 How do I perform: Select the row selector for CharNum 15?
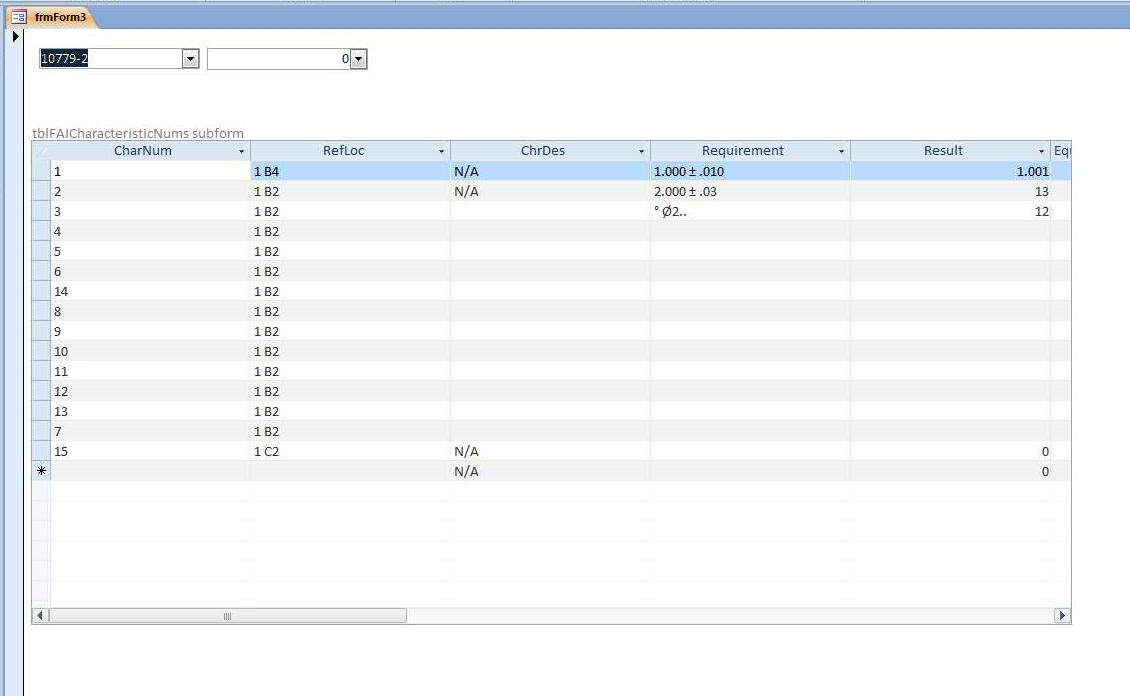41,451
